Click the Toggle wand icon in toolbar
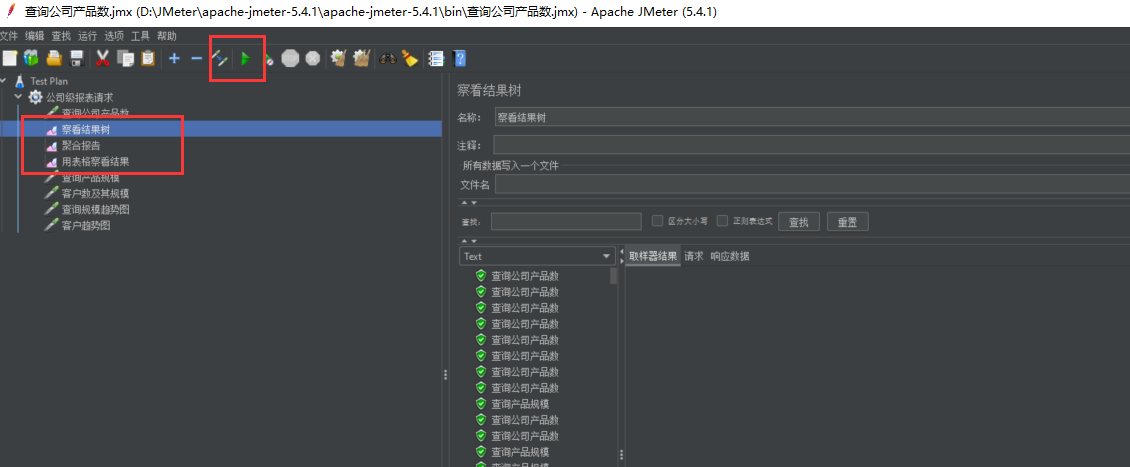 click(220, 59)
